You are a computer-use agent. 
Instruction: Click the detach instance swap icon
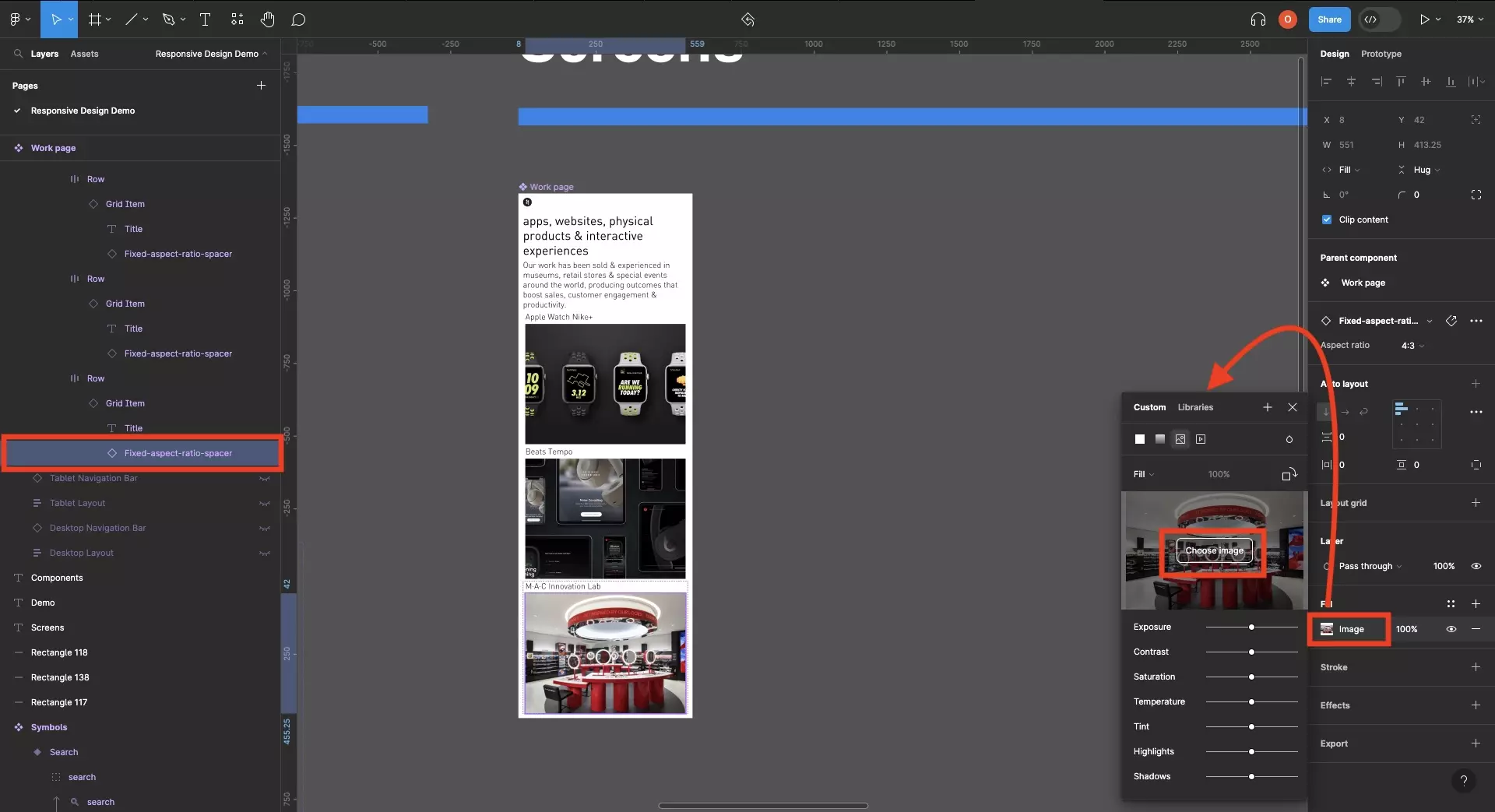tap(1451, 321)
